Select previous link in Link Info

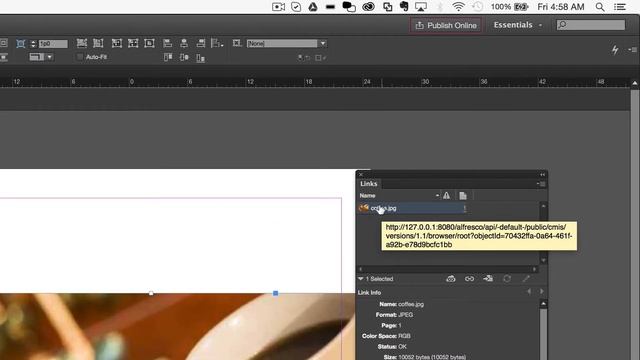coord(529,291)
